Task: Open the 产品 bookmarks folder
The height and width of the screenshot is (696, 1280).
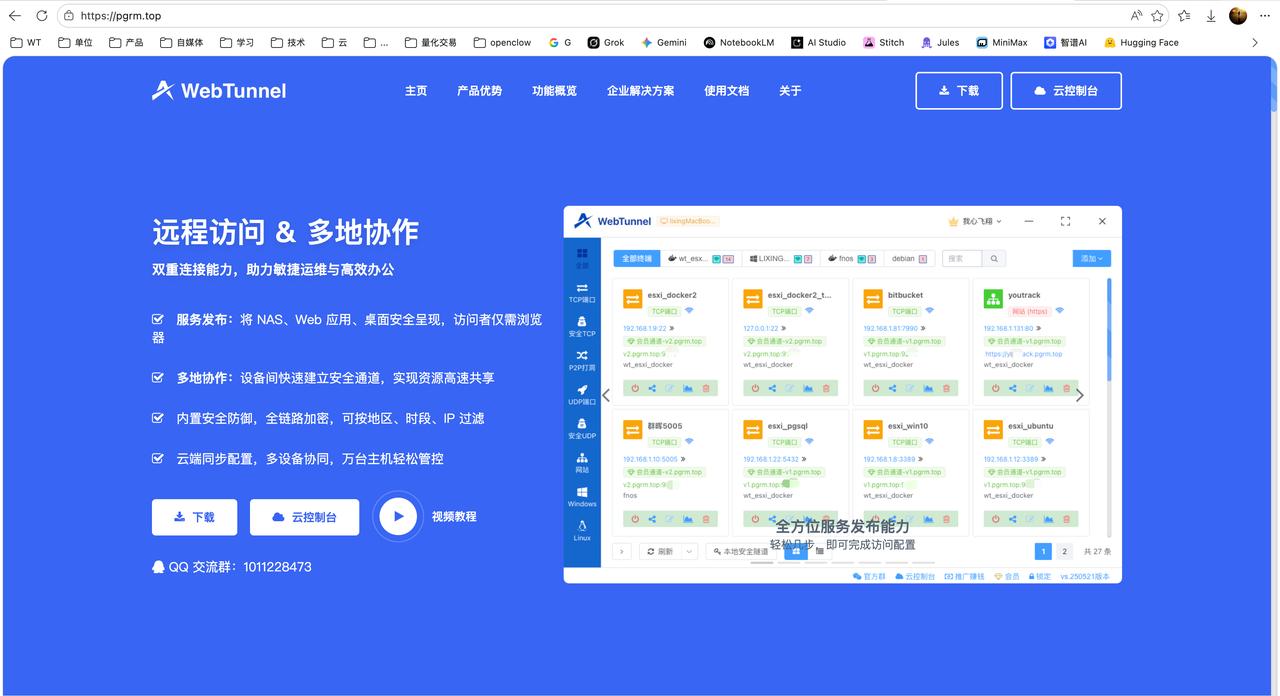Action: (126, 42)
